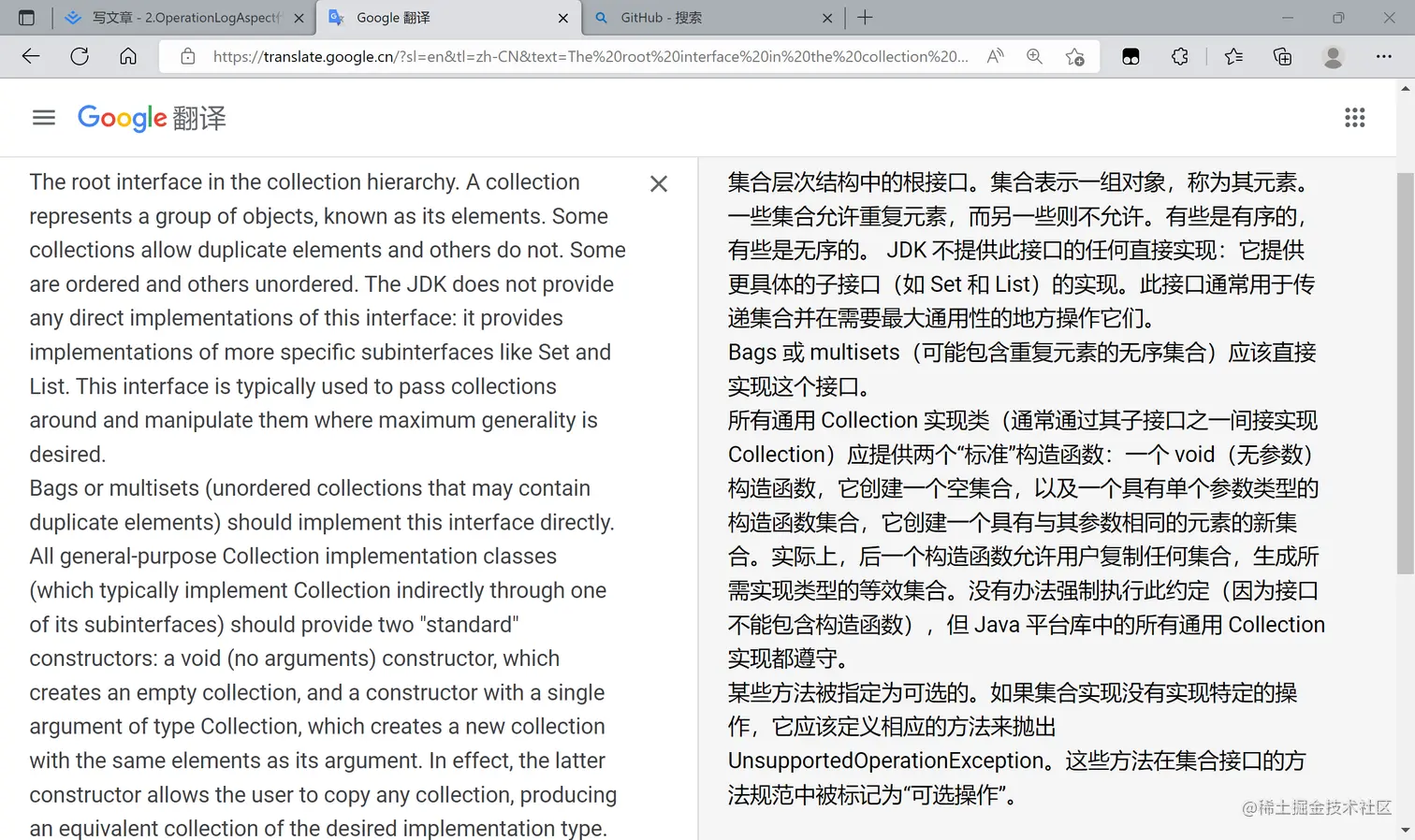Add this page to favorites
This screenshot has height=840, width=1415.
pos(1074,56)
